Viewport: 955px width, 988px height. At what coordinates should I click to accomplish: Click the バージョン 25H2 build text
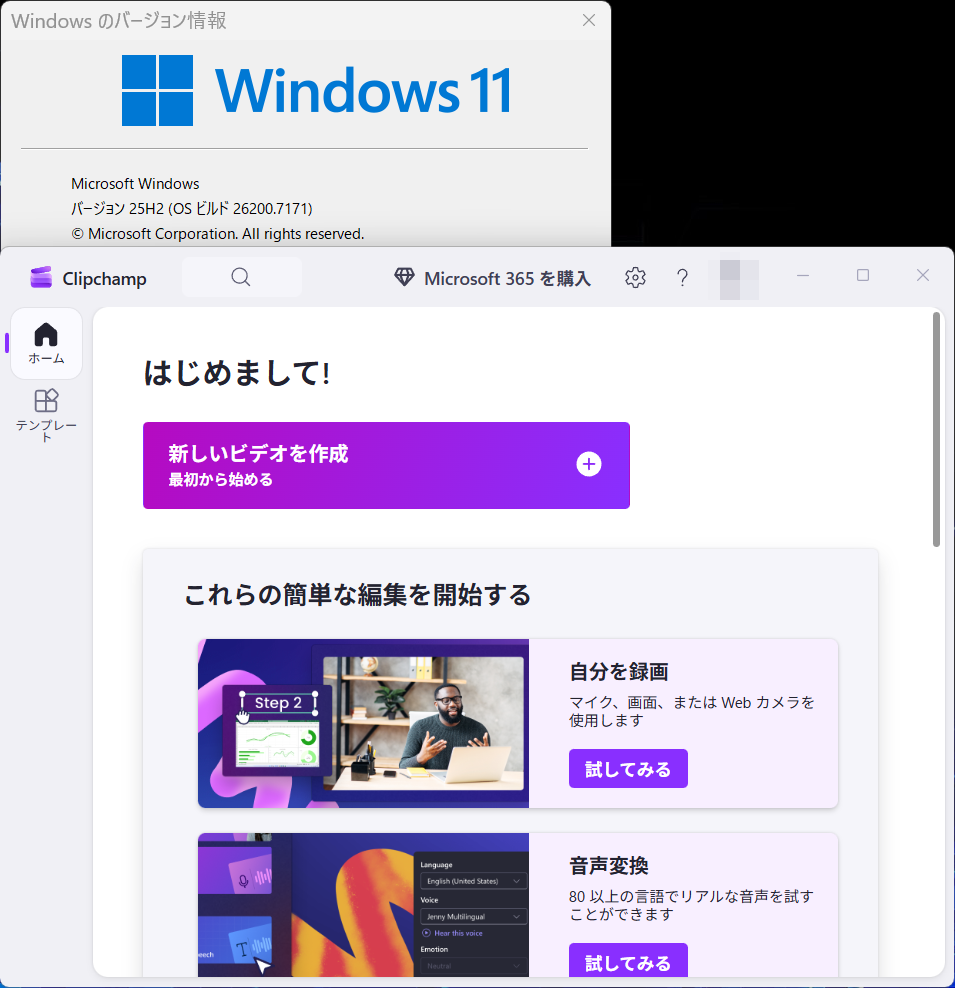tap(192, 209)
